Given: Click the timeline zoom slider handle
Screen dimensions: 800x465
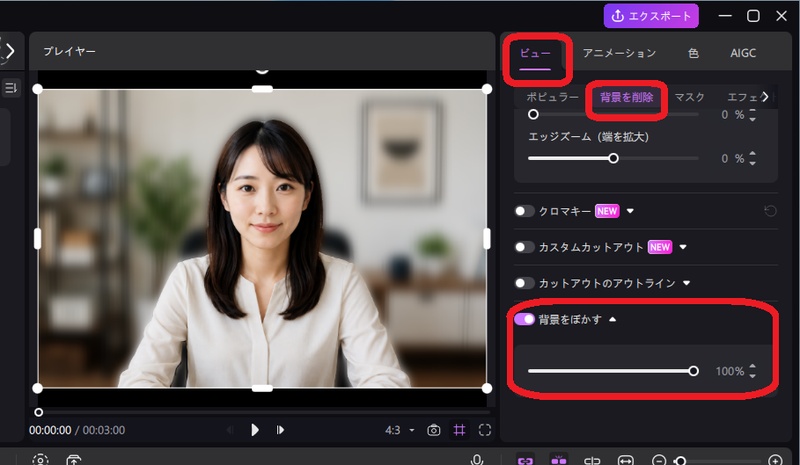Looking at the screenshot, I should (680, 461).
